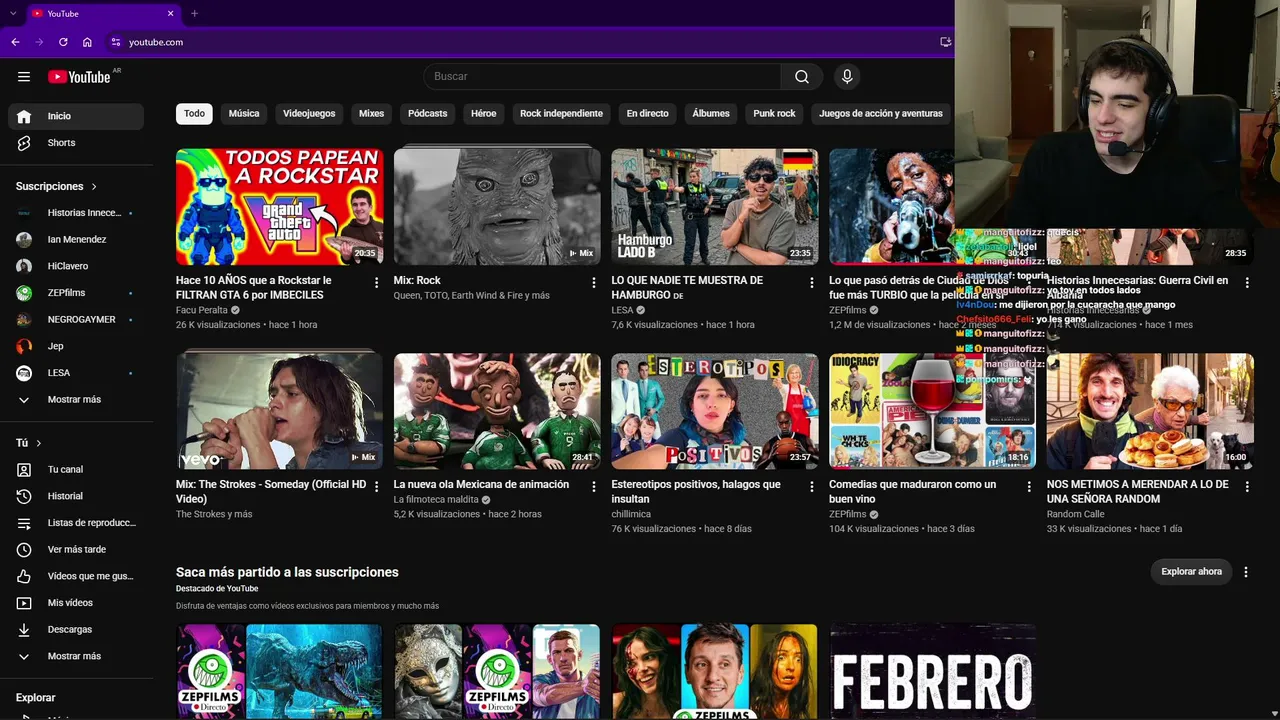Open the browser tab search dropdown

(x=13, y=14)
